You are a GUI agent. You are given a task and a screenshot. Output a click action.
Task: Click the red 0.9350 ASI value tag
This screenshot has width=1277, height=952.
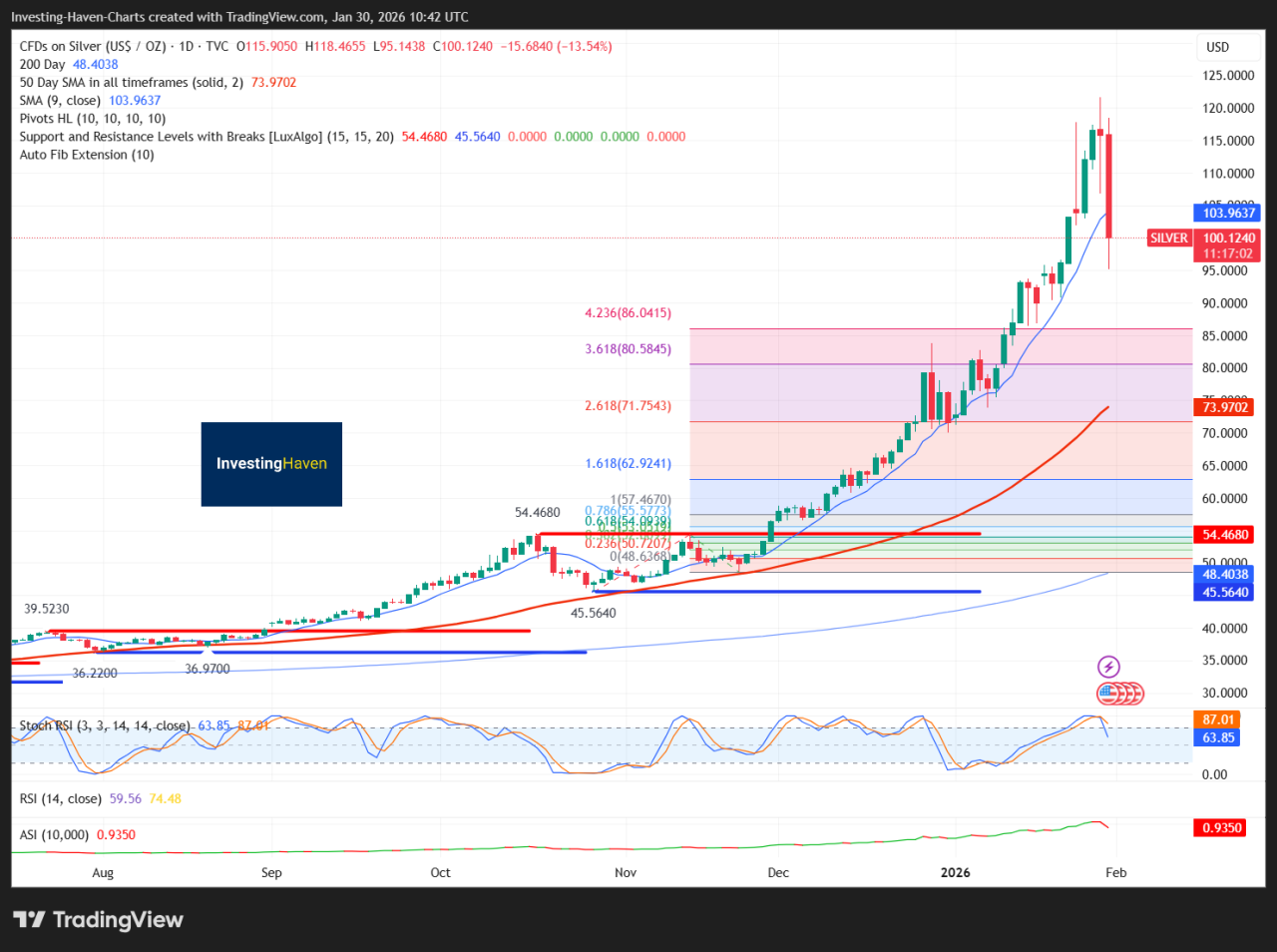(x=1219, y=827)
